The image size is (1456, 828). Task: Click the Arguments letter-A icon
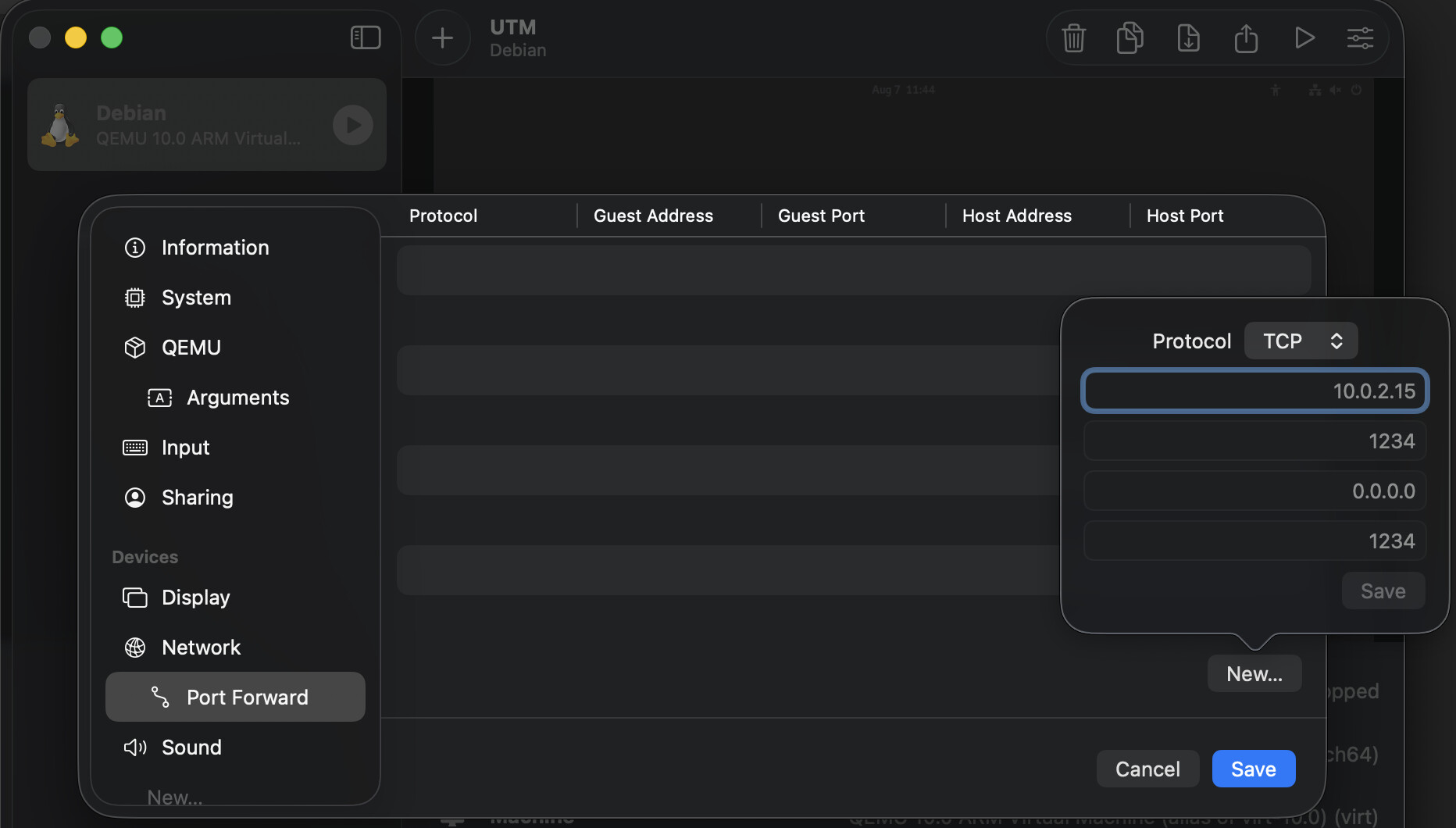[x=160, y=398]
